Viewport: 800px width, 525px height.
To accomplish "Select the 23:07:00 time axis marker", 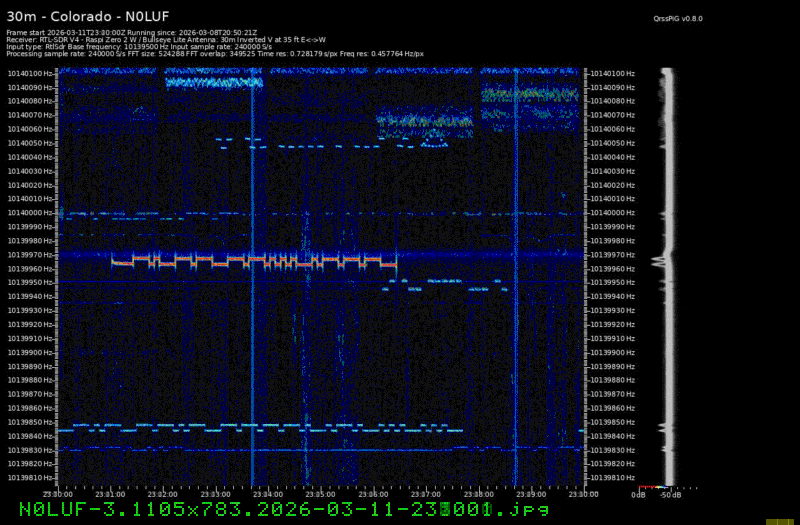I will click(425, 494).
